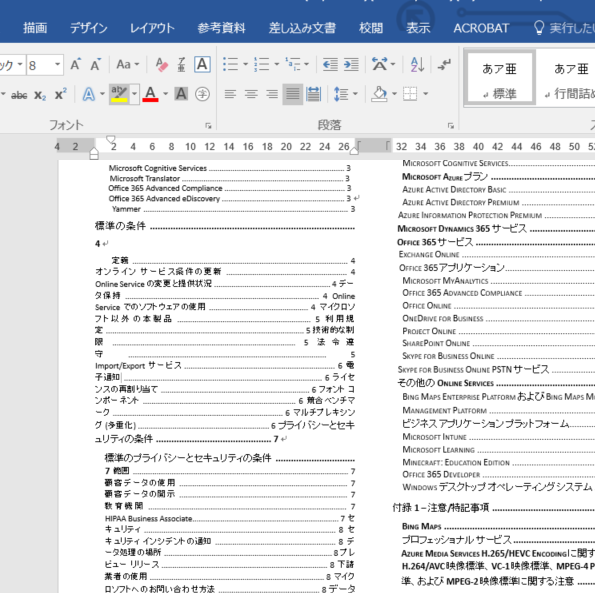Open text highlight color dropdown arrow
Image resolution: width=595 pixels, height=593 pixels.
click(134, 94)
